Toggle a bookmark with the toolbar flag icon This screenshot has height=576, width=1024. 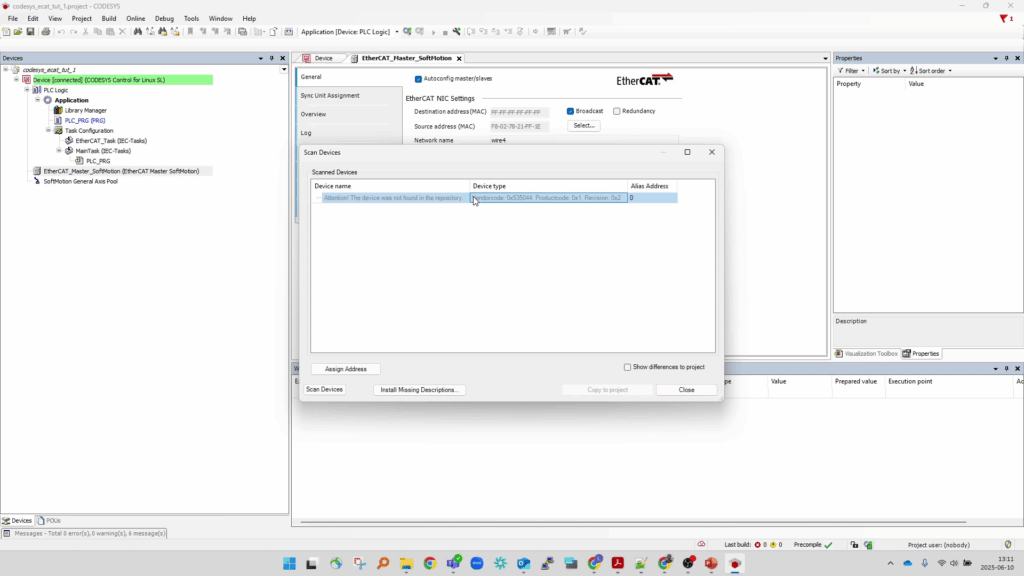[x=190, y=31]
